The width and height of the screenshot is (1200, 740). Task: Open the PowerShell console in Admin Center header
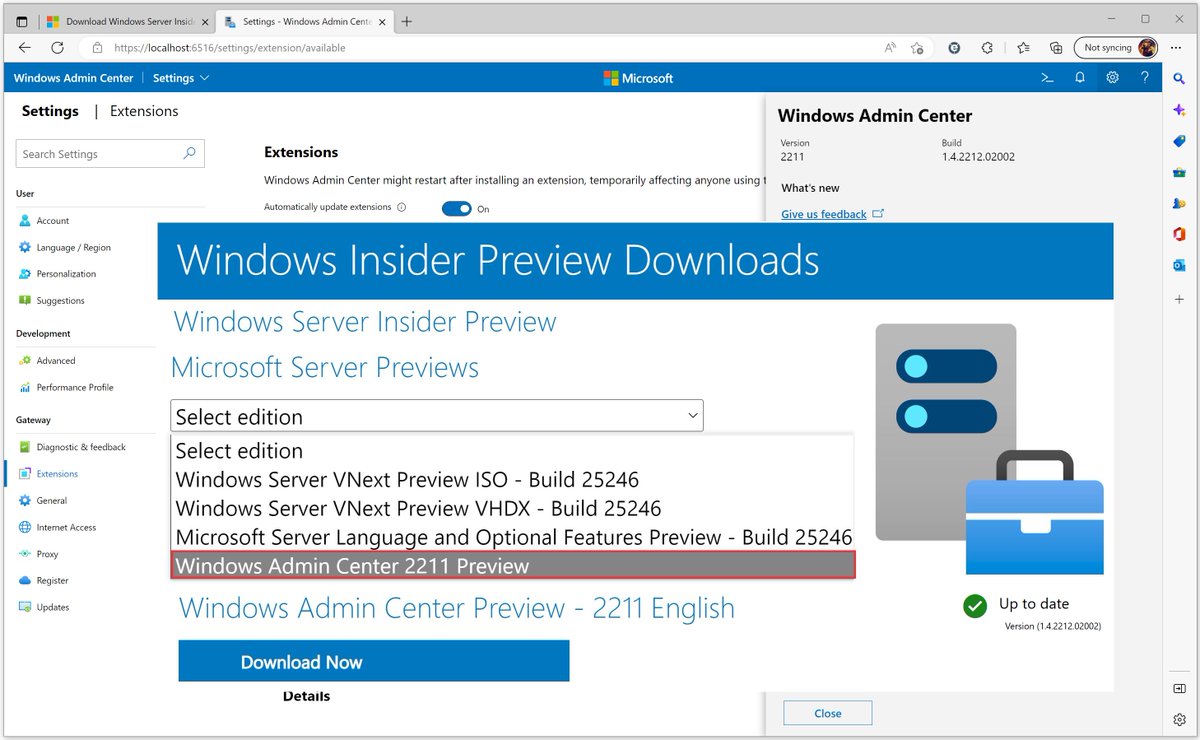(x=1046, y=77)
